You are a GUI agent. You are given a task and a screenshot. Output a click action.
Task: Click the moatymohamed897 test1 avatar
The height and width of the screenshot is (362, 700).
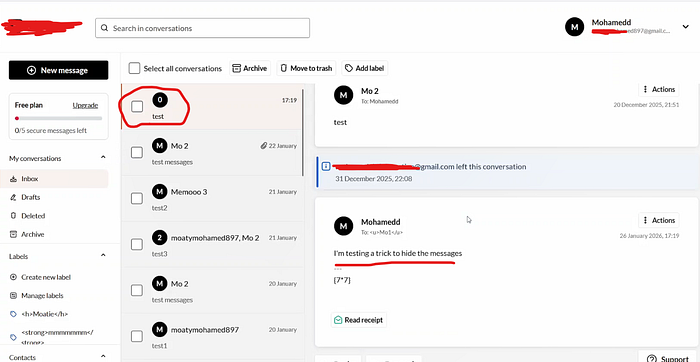tap(160, 330)
